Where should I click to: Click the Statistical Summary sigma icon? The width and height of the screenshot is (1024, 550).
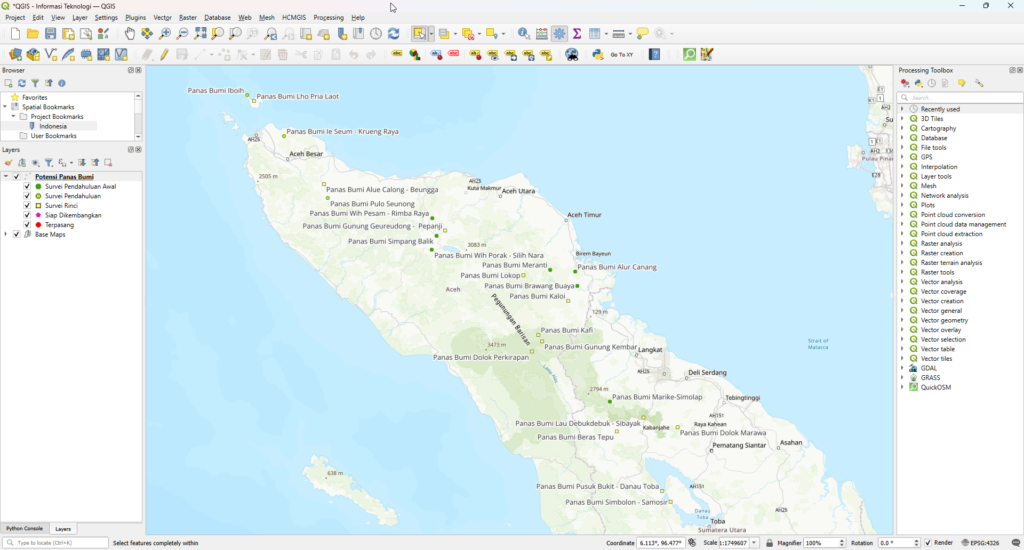coord(577,34)
